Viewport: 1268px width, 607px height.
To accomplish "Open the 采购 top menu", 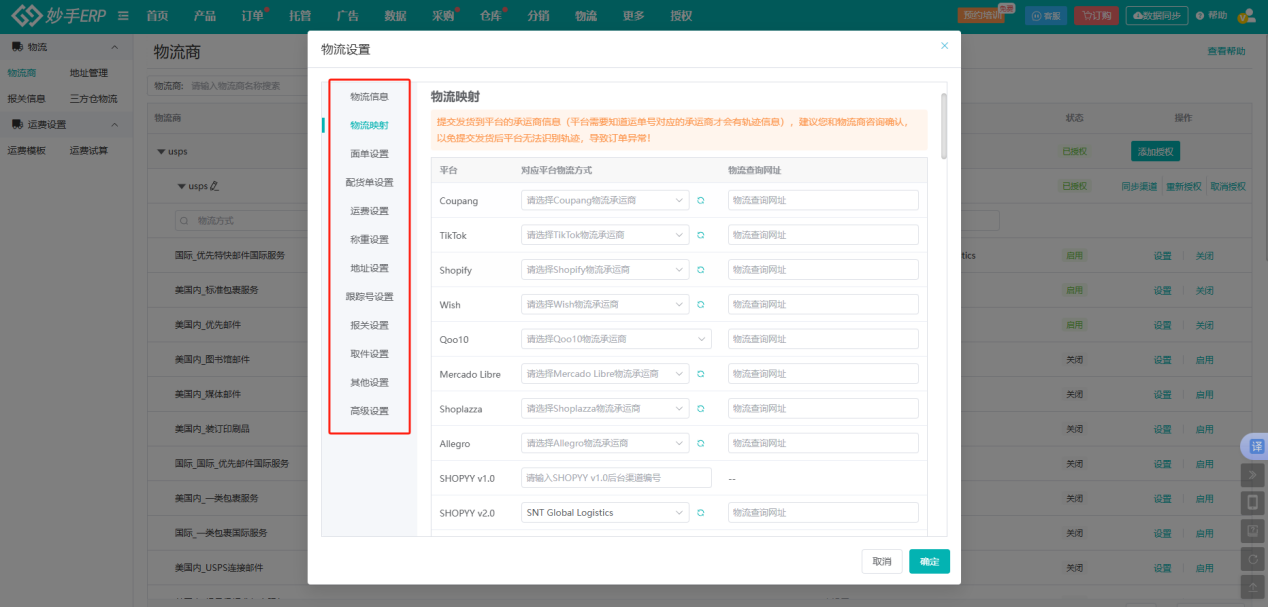I will tap(443, 16).
